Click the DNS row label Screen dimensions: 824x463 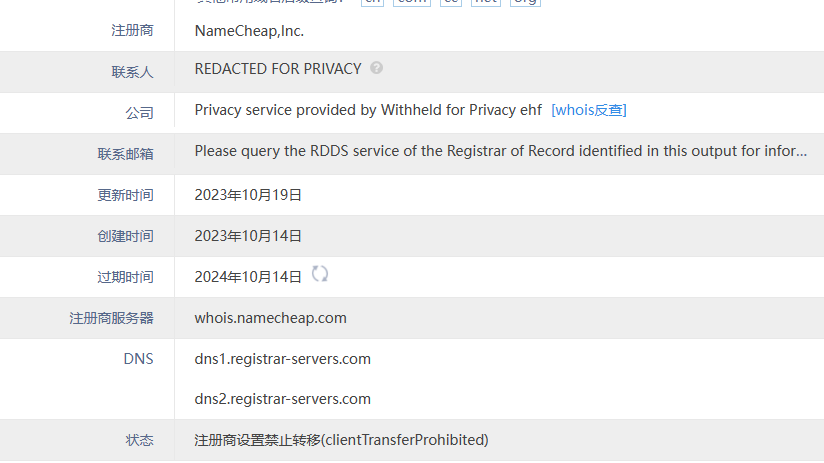point(138,358)
